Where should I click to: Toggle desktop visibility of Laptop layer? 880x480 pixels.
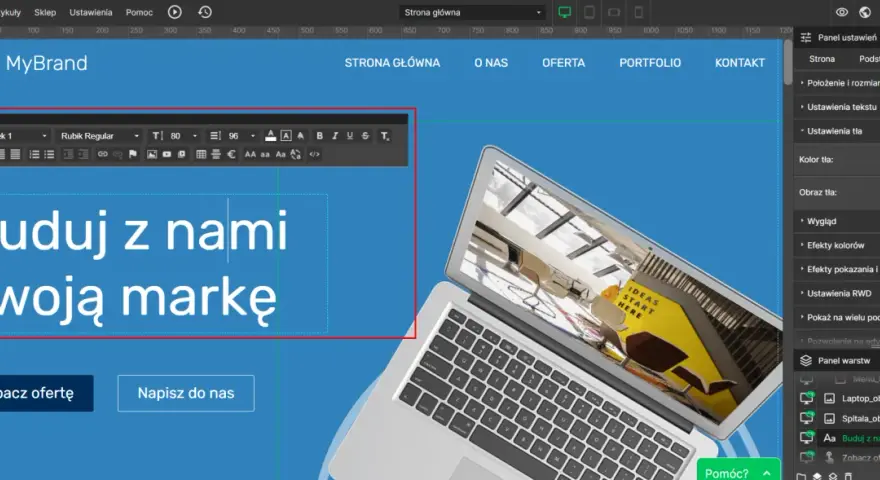click(x=807, y=398)
